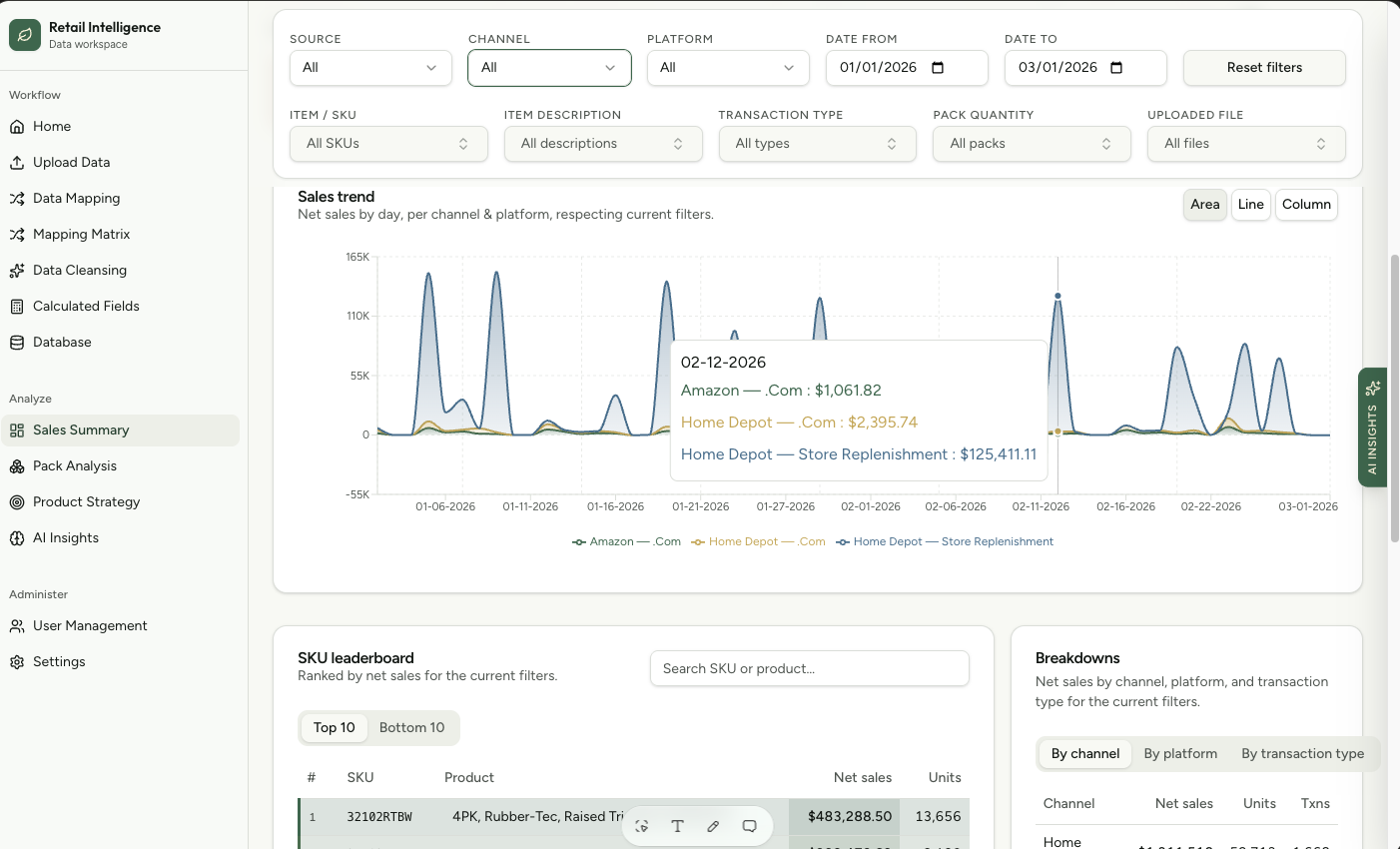Image resolution: width=1400 pixels, height=849 pixels.
Task: Click the Date To field 03/01/2026
Action: point(1085,68)
